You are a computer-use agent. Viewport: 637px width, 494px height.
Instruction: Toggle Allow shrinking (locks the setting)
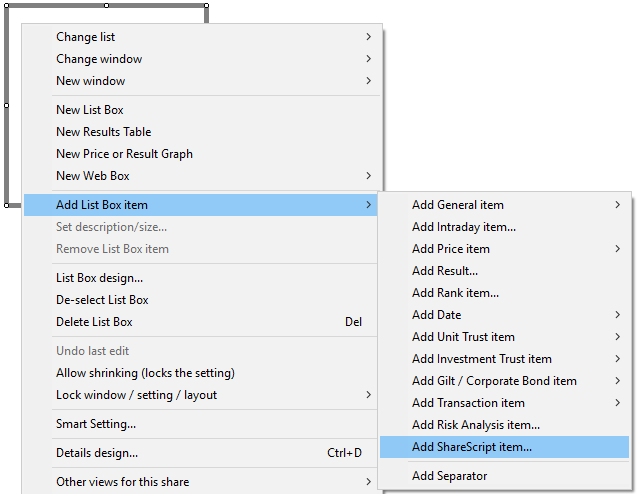(145, 373)
